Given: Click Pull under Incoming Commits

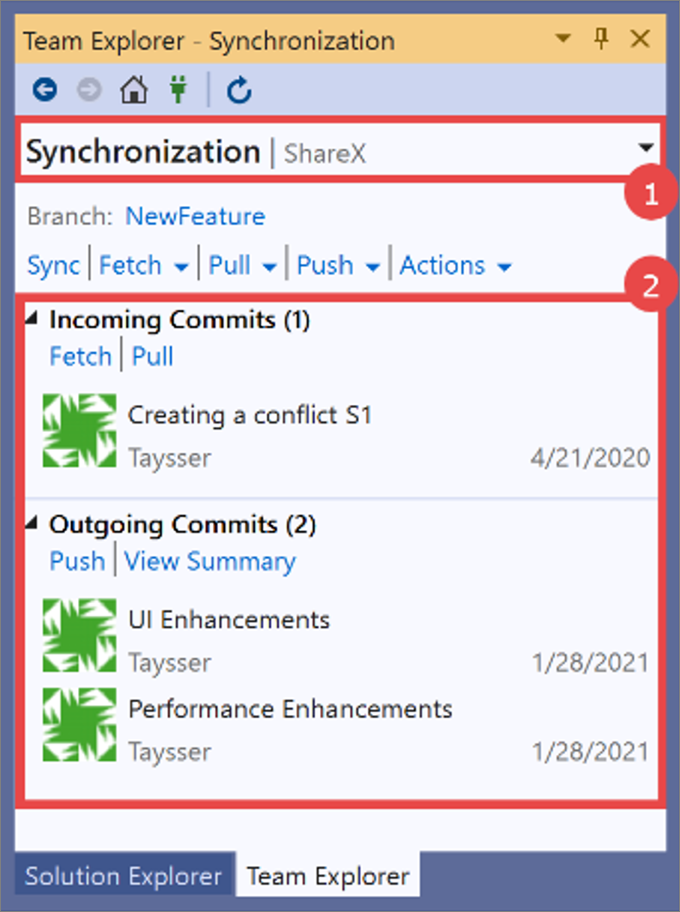Looking at the screenshot, I should click(153, 357).
